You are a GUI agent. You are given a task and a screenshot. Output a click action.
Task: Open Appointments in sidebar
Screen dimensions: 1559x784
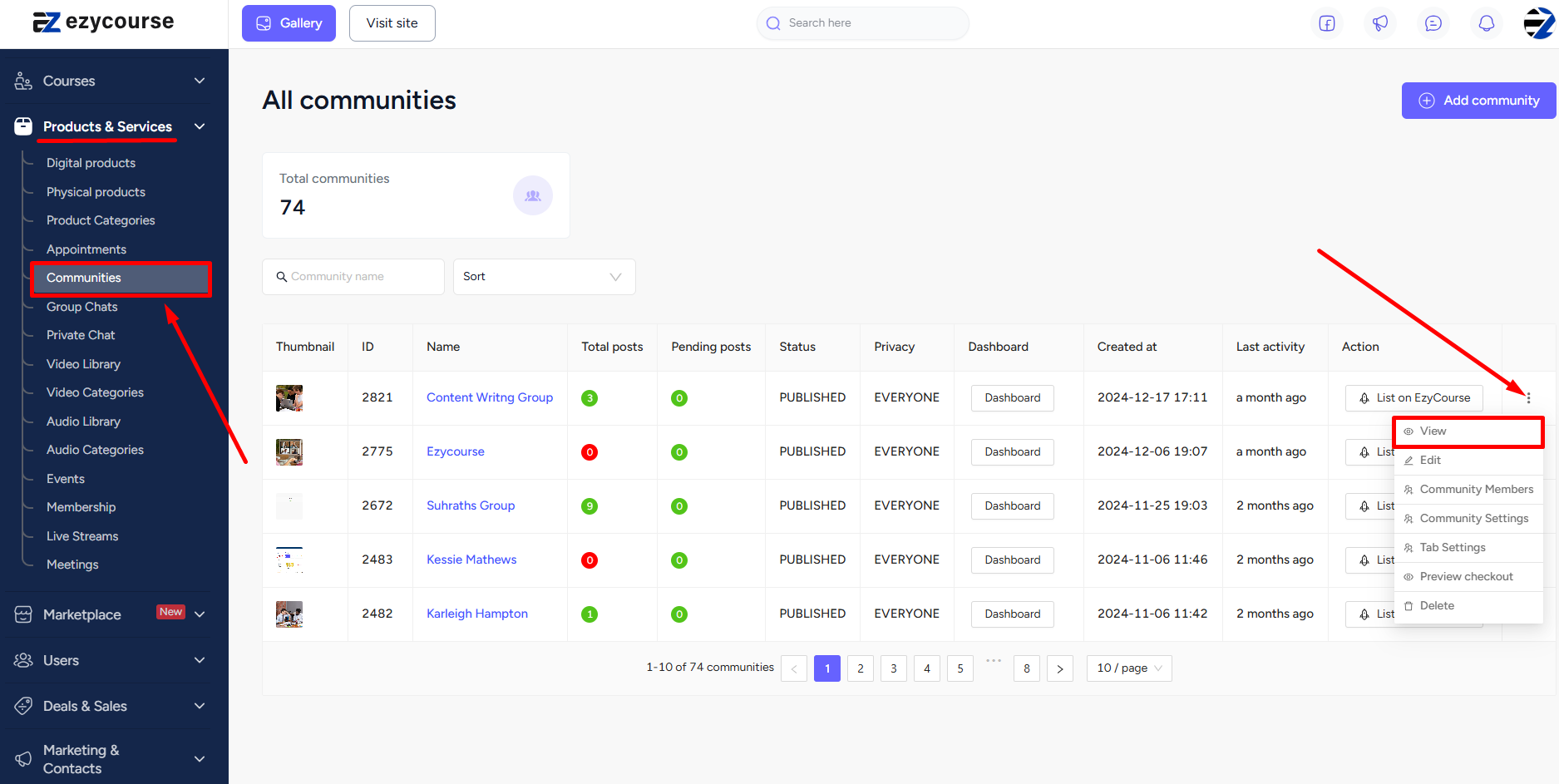86,249
